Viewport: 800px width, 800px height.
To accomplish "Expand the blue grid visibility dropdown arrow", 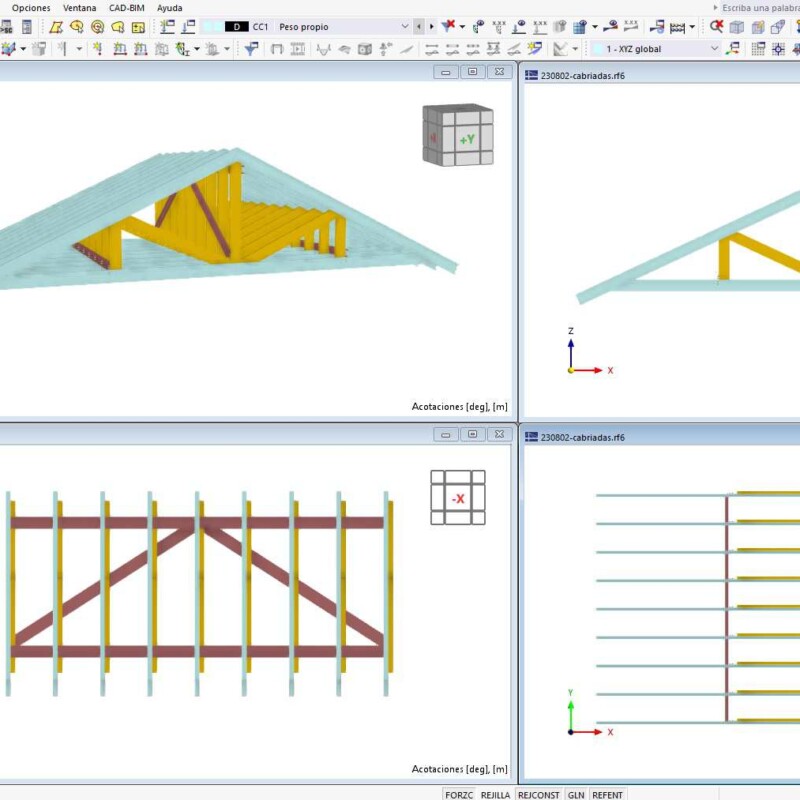I will 595,27.
